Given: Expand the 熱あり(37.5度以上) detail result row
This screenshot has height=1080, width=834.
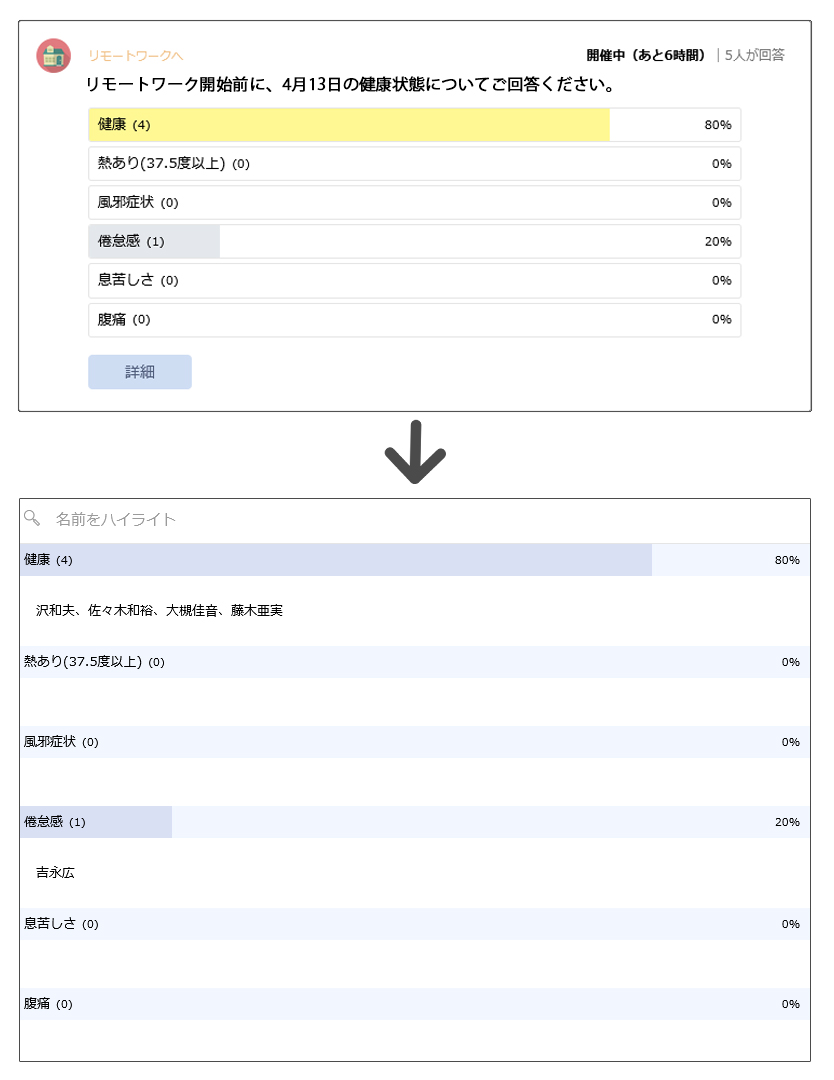Looking at the screenshot, I should point(415,662).
